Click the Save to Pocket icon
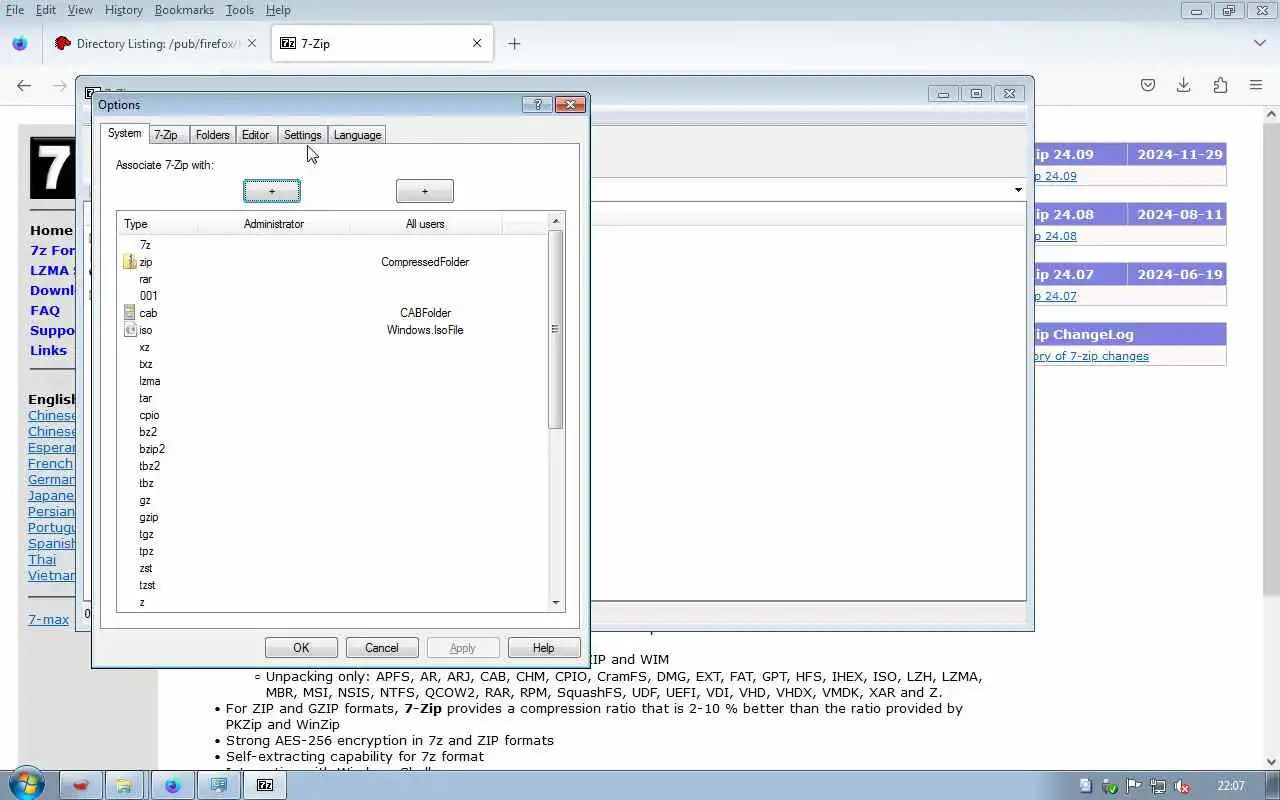Screen dimensions: 1280x800 click(x=1148, y=85)
